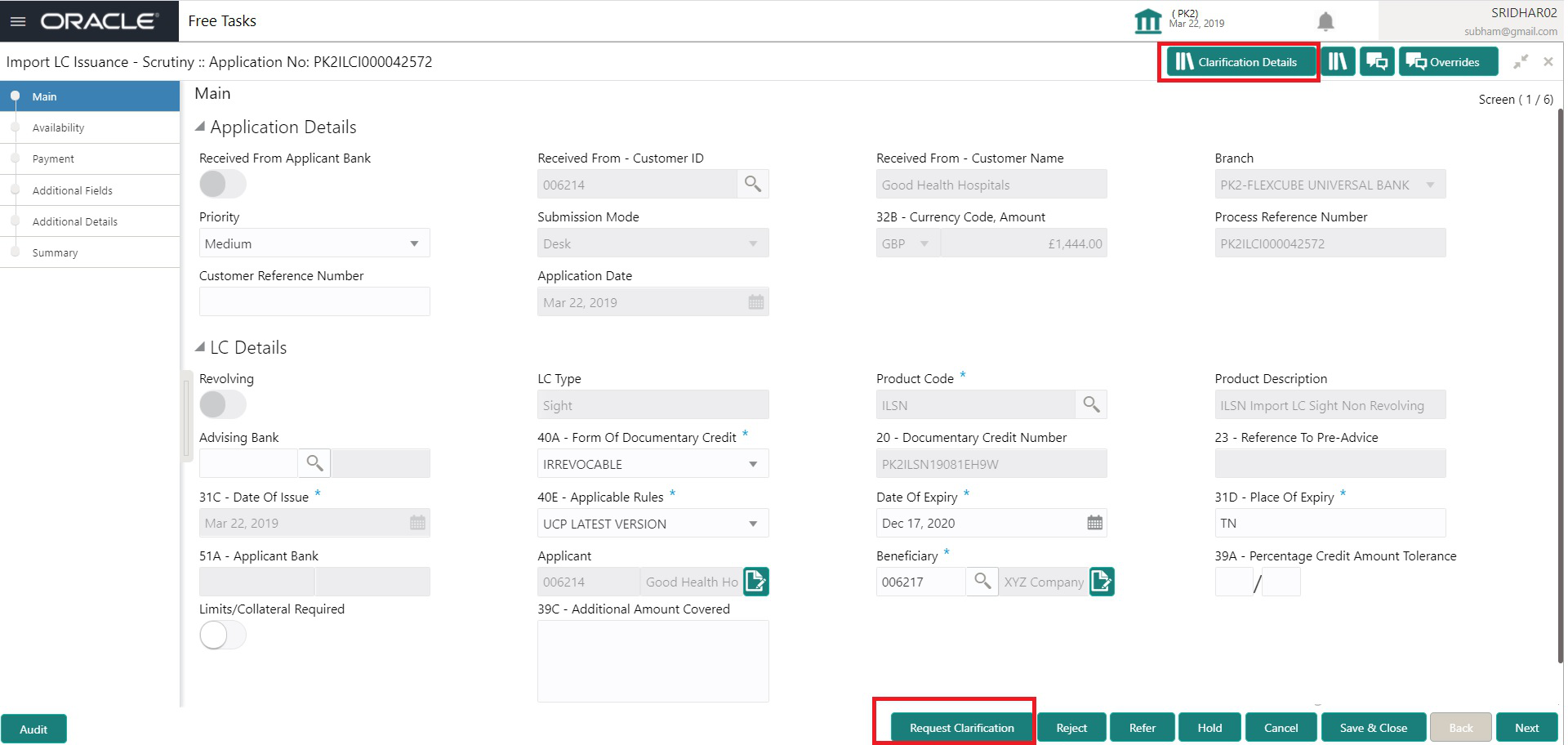Click Save & Close

[x=1373, y=728]
